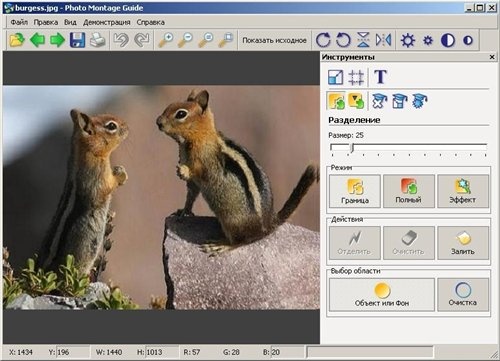Open the Справка menu

pos(150,22)
